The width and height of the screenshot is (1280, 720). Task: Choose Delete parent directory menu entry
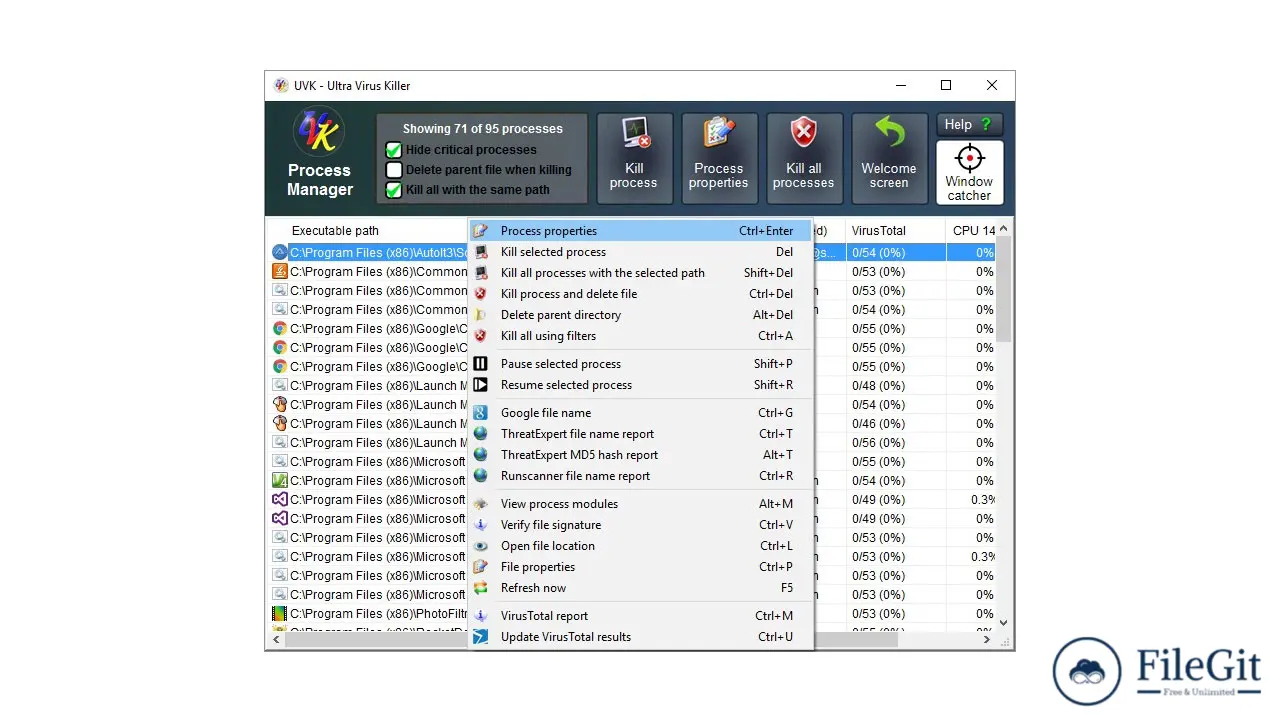click(x=640, y=315)
